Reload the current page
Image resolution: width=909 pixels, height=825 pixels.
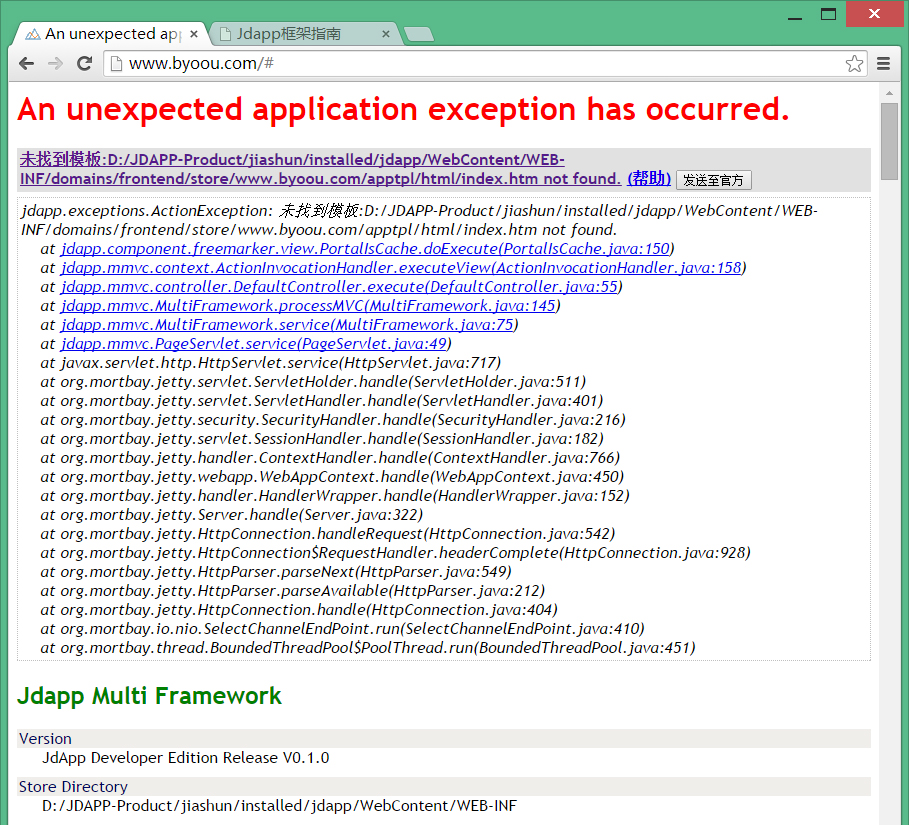pos(84,64)
